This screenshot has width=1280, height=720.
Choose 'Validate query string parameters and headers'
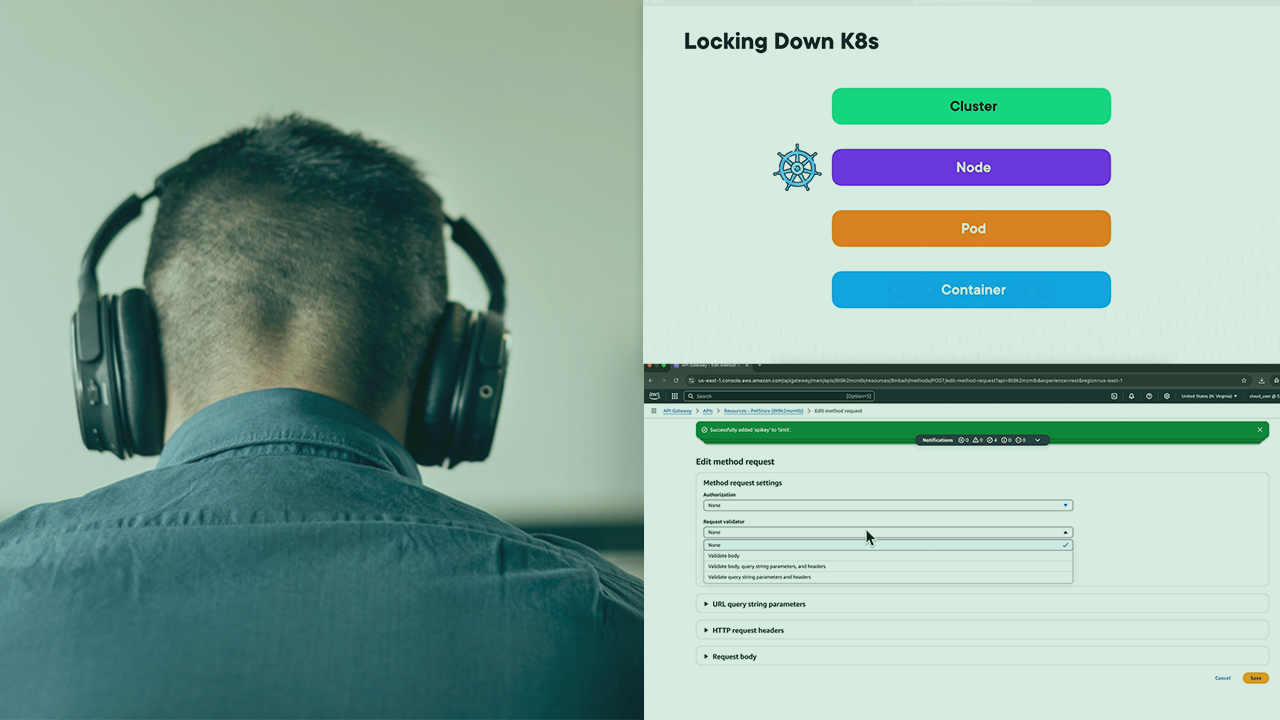pyautogui.click(x=759, y=577)
